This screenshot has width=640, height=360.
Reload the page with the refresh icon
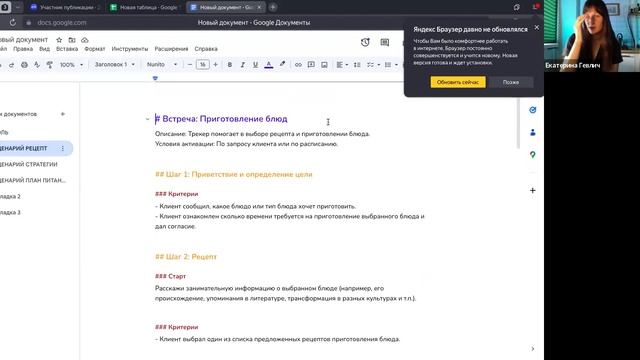tap(13, 22)
